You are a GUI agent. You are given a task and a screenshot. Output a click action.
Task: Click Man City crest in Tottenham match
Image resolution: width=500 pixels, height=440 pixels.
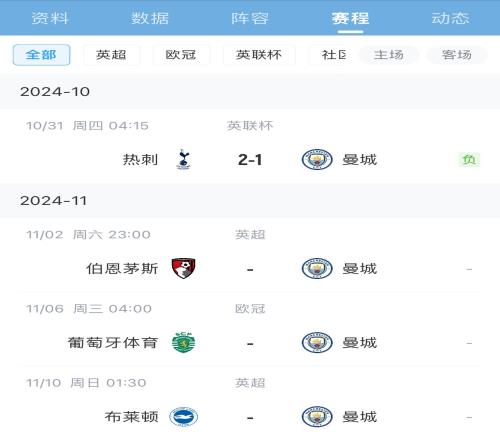(317, 159)
